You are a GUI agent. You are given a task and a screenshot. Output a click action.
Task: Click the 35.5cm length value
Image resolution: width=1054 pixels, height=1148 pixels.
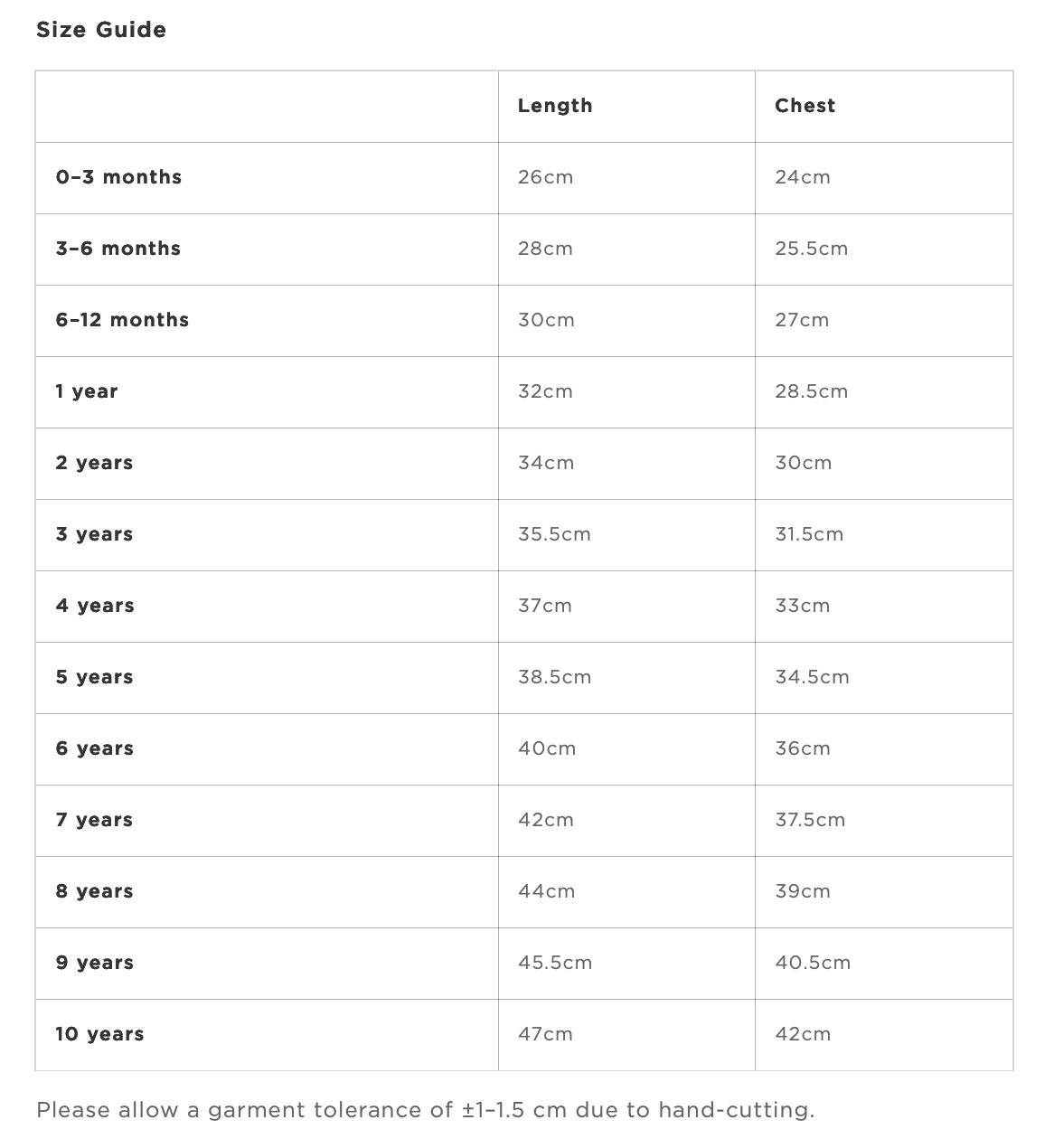tap(554, 534)
